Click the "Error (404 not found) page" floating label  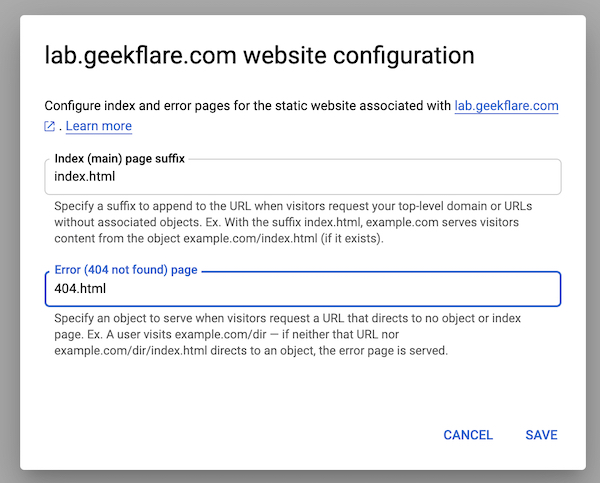[125, 271]
